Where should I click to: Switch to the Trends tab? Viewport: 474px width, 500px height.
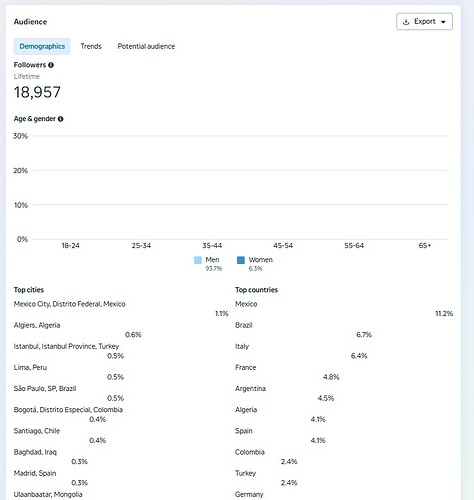click(x=91, y=46)
